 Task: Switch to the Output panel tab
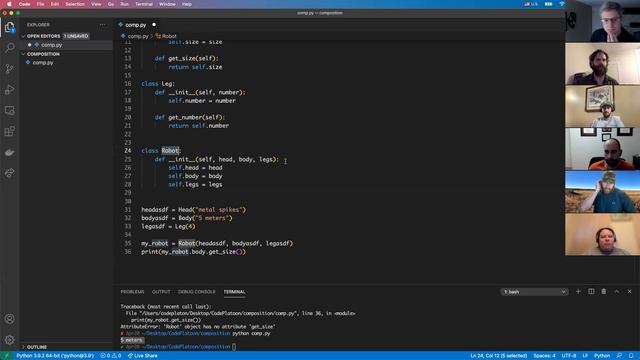[161, 292]
